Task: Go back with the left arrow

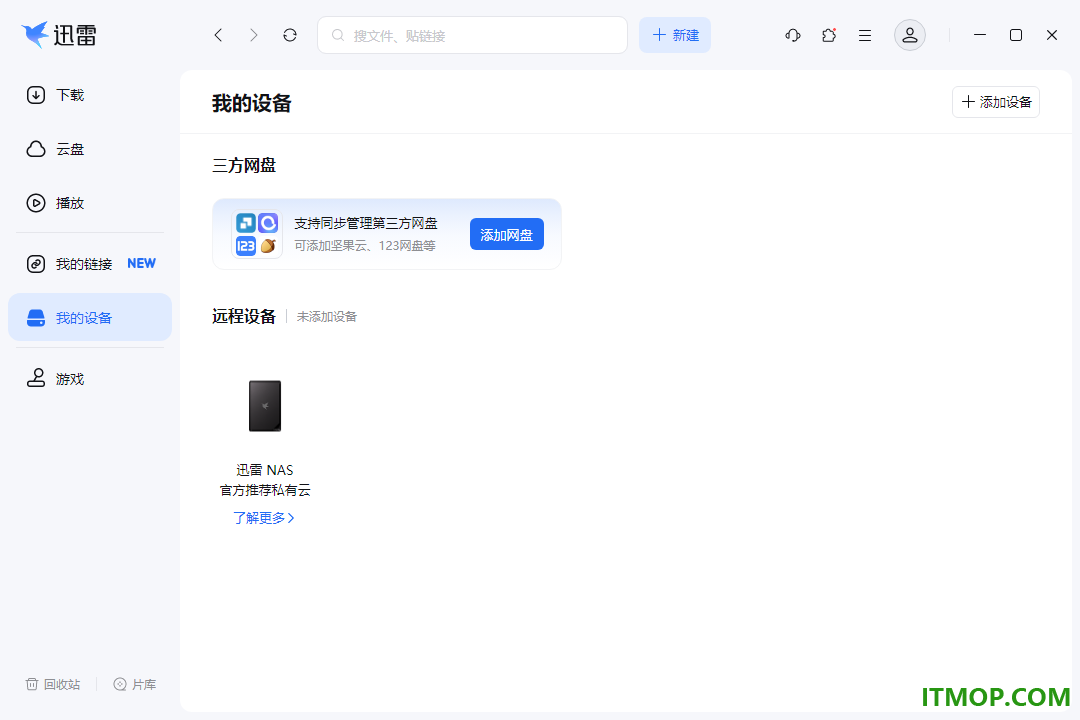Action: 218,35
